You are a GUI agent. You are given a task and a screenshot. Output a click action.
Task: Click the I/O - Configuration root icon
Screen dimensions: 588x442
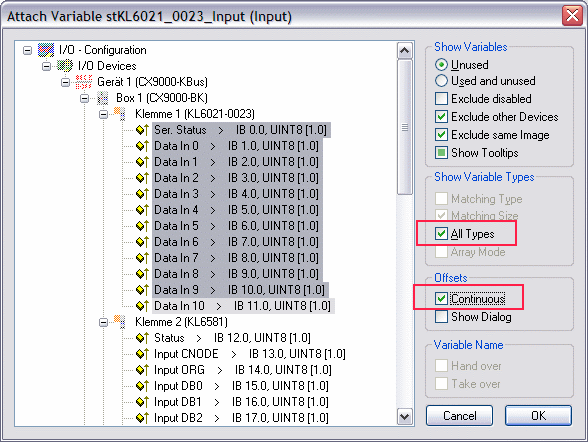point(46,50)
